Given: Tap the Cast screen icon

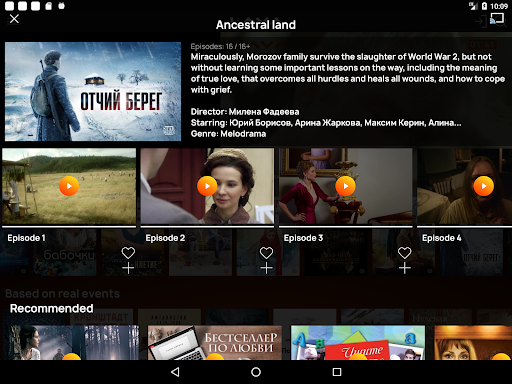Looking at the screenshot, I should tap(497, 19).
